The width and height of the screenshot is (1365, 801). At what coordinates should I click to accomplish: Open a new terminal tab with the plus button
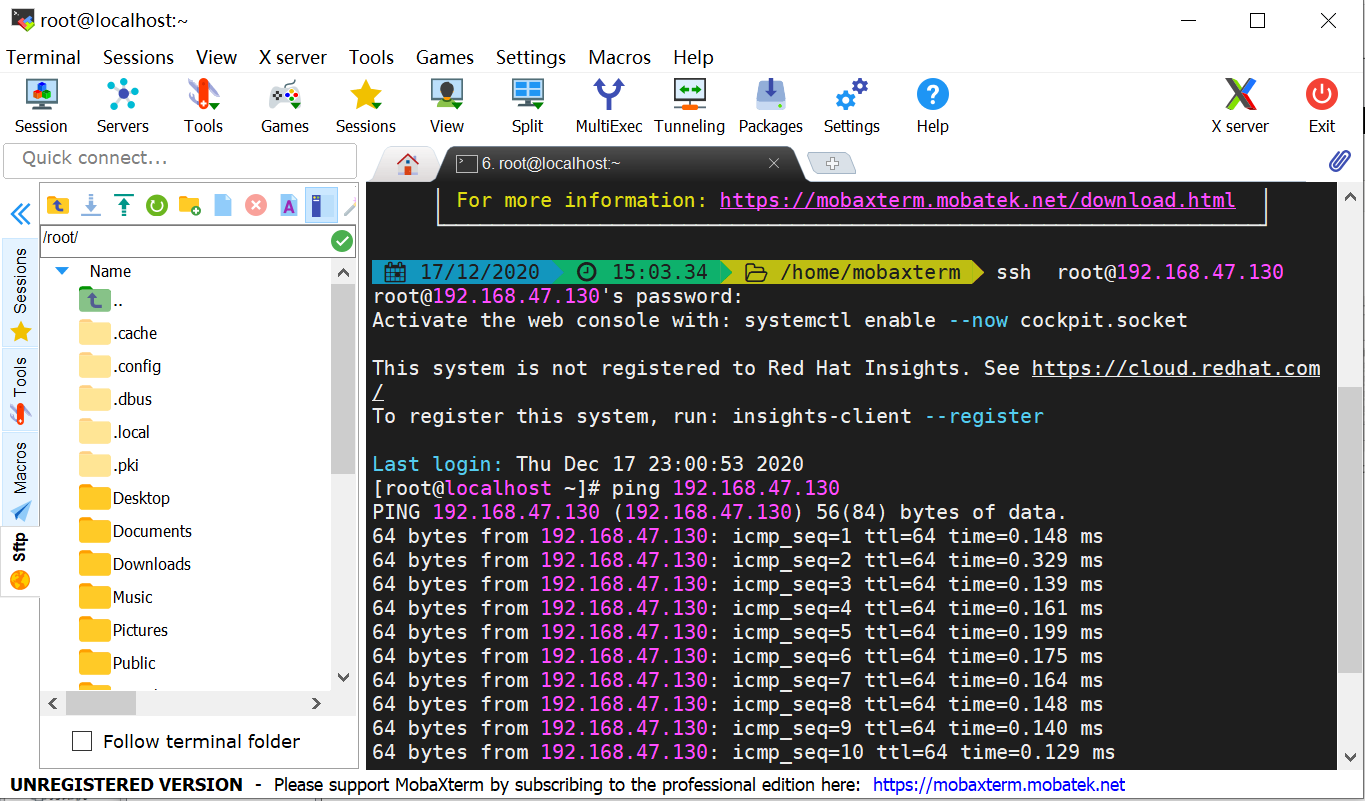[831, 163]
